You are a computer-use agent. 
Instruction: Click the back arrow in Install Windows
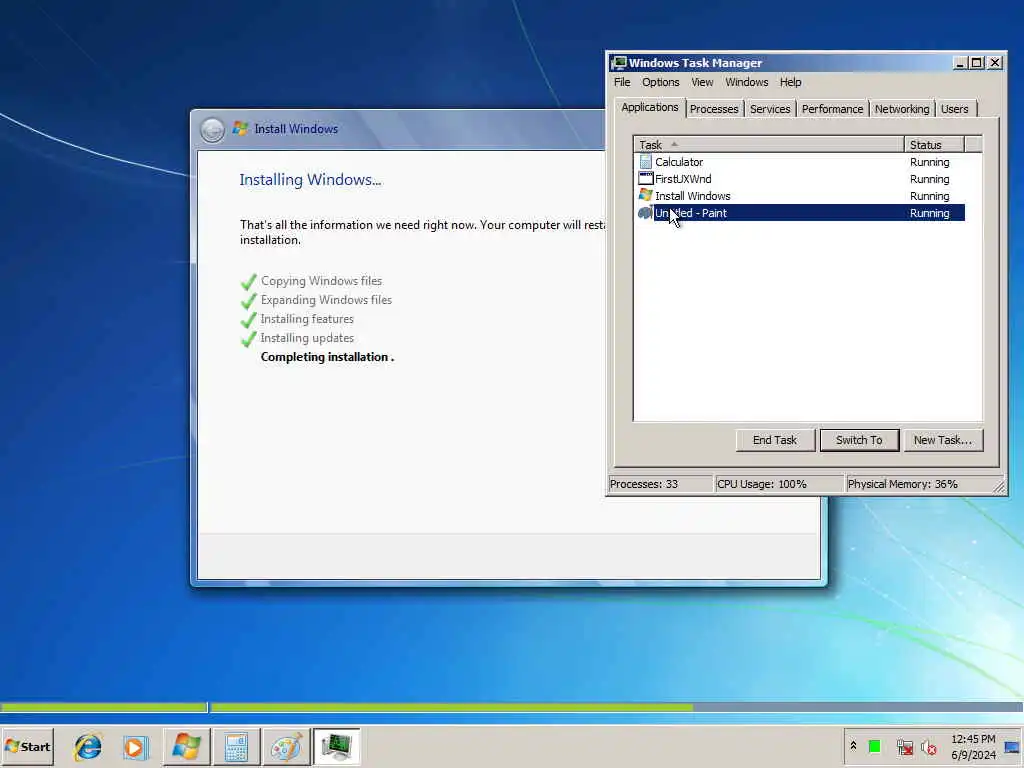click(x=212, y=129)
